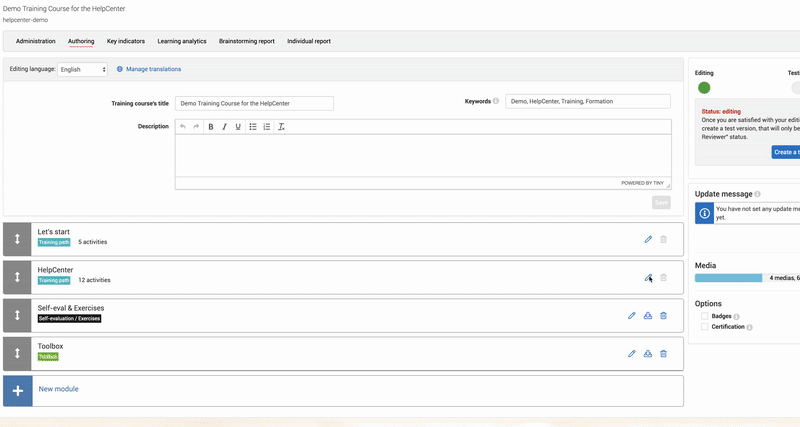Click inside the Description text area
This screenshot has height=427, width=800.
point(423,156)
